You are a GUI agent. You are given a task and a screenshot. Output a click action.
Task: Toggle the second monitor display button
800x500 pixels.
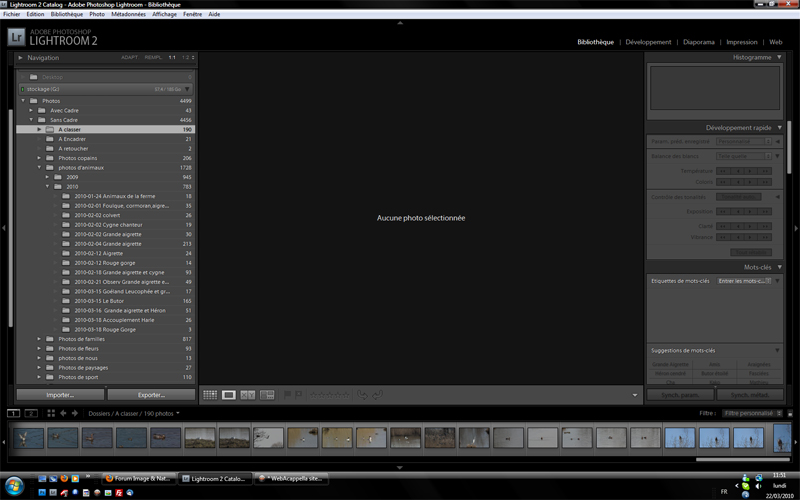click(x=31, y=413)
